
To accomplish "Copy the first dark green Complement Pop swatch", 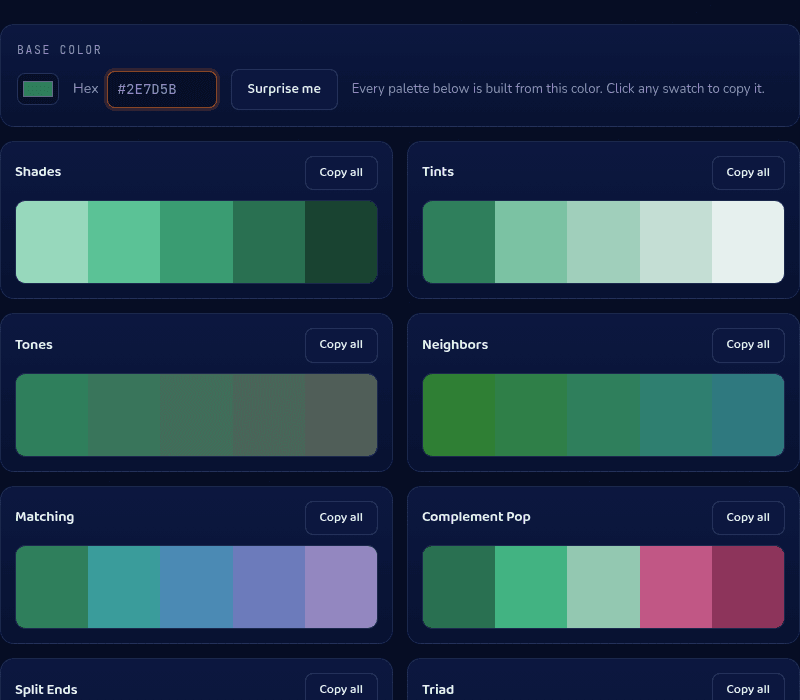I will [x=459, y=587].
